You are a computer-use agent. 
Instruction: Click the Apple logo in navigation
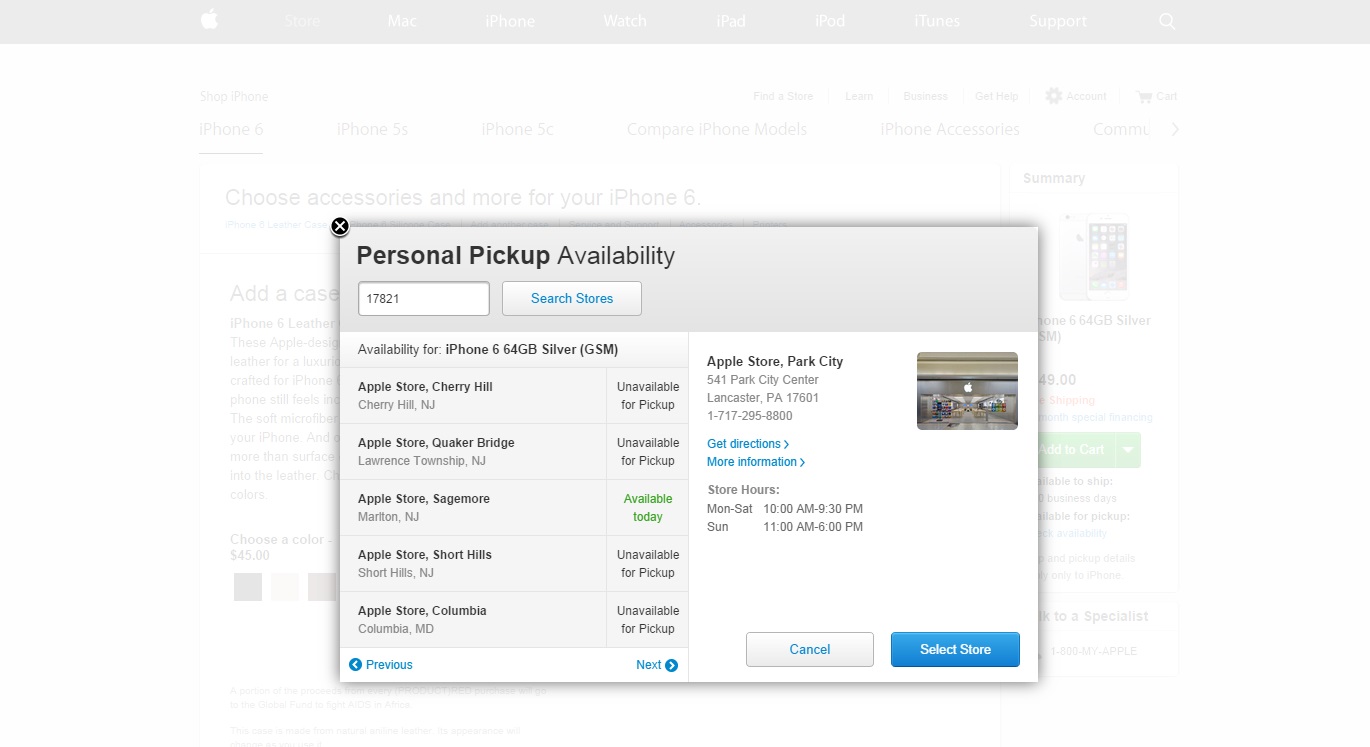[x=209, y=20]
